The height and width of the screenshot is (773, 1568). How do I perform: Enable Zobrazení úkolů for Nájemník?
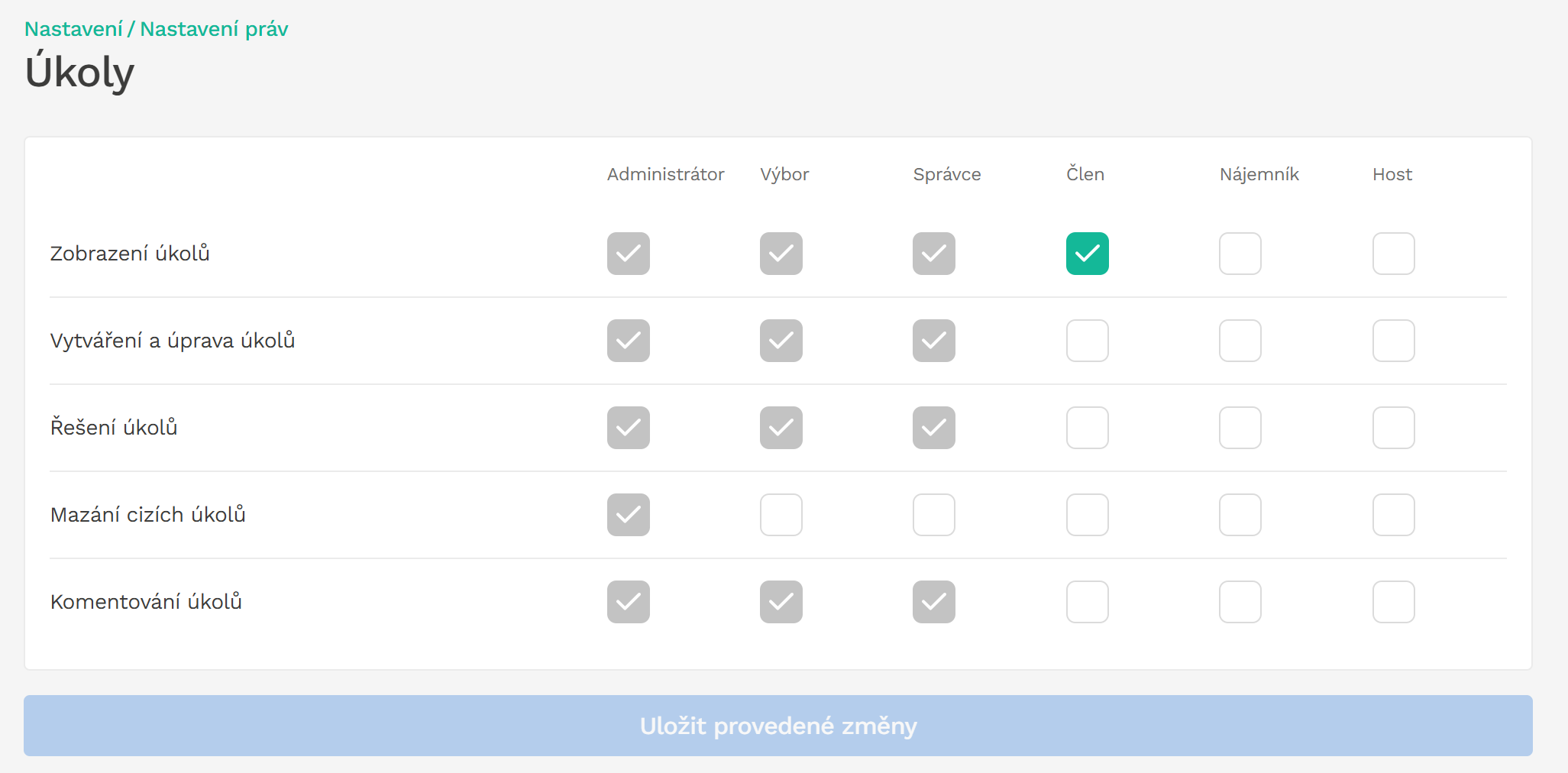pos(1240,254)
